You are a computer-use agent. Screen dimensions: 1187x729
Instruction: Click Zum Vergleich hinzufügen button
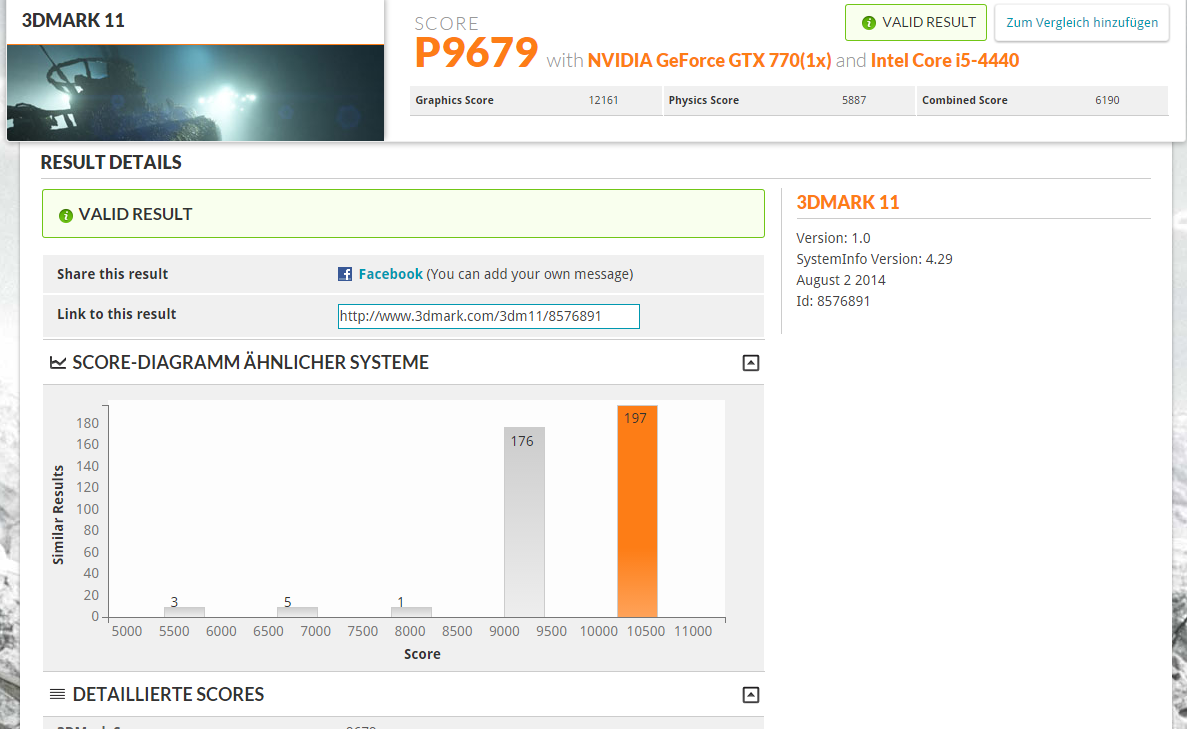[1082, 23]
